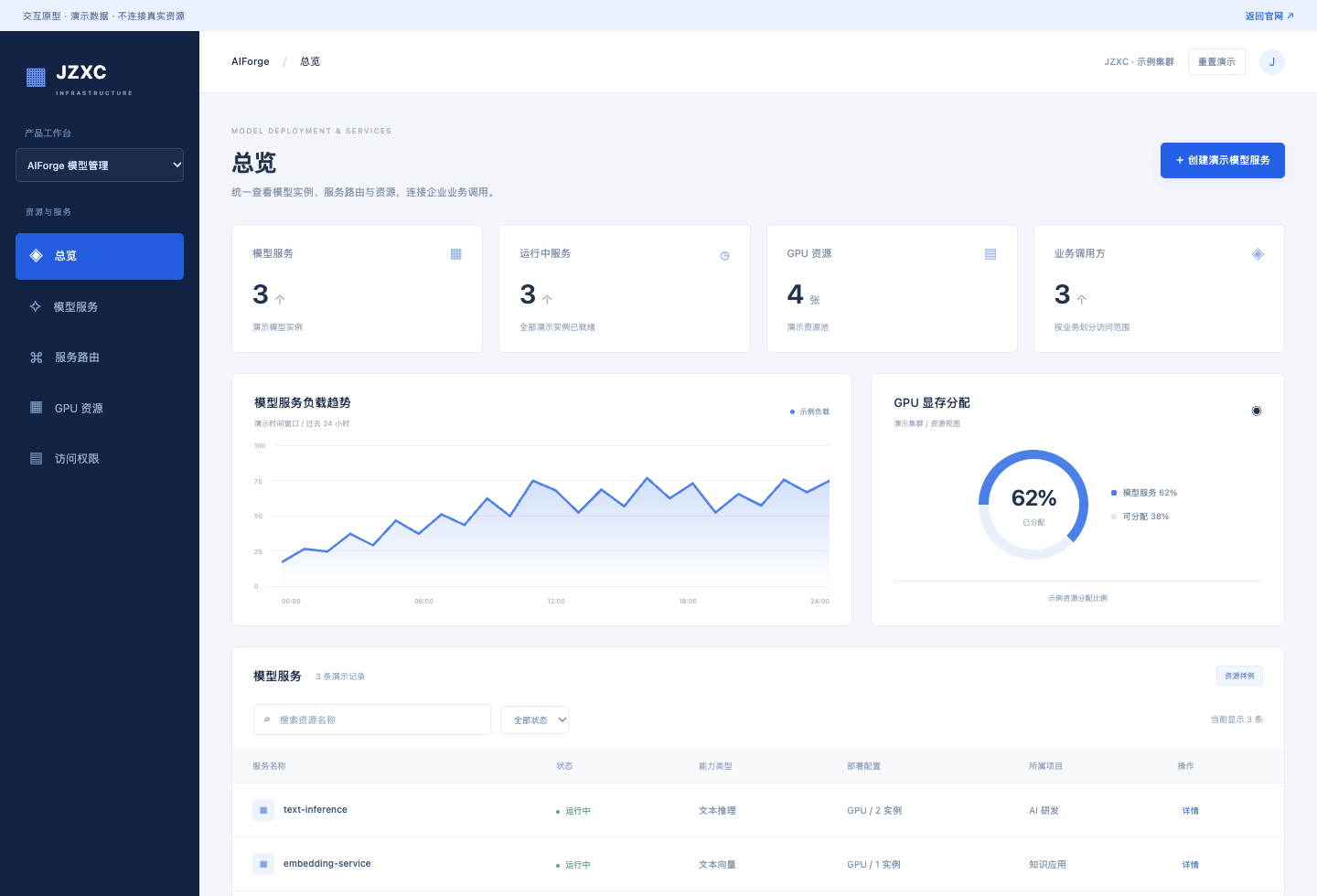The height and width of the screenshot is (896, 1317).
Task: Click the 创建演示模型服务 button
Action: (1223, 161)
